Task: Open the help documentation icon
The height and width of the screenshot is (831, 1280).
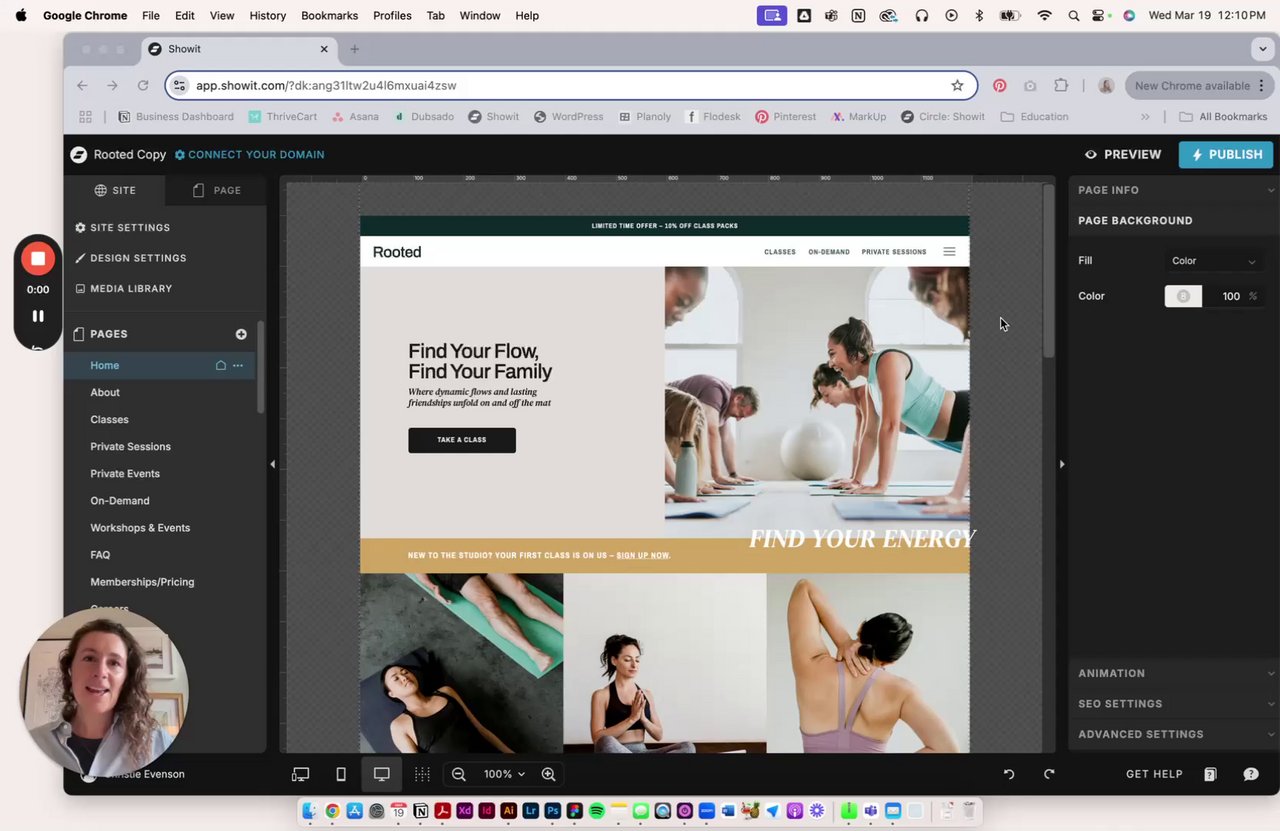Action: point(1210,774)
